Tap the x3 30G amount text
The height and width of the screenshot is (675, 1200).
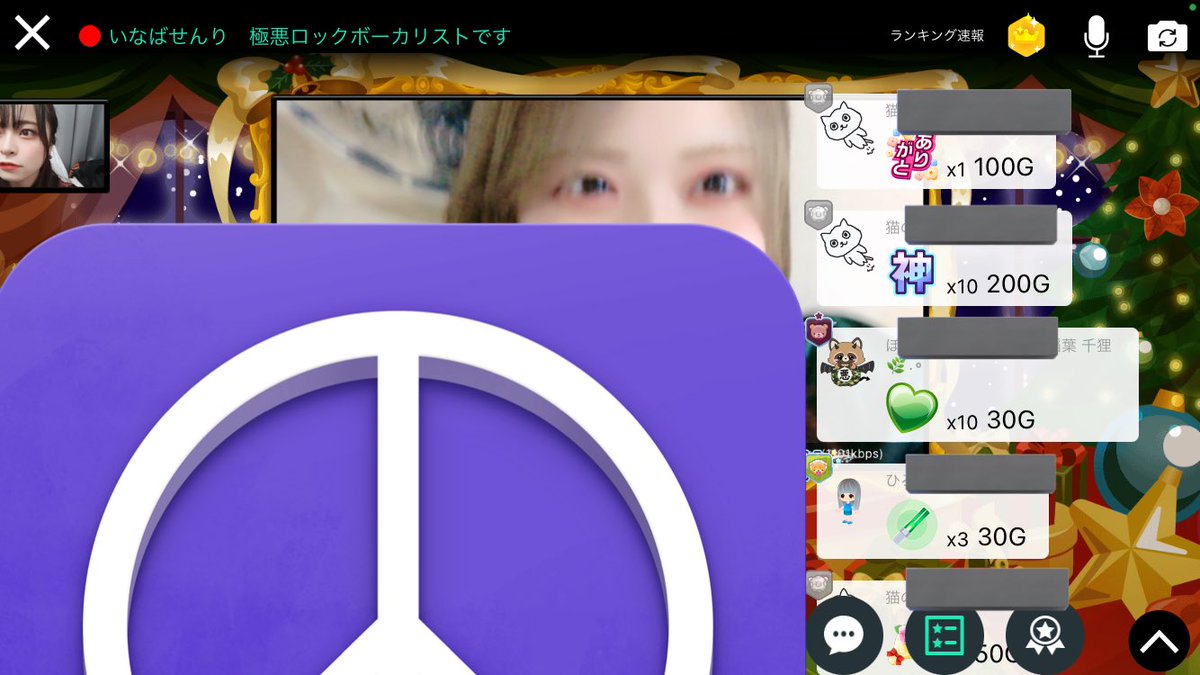click(x=986, y=538)
